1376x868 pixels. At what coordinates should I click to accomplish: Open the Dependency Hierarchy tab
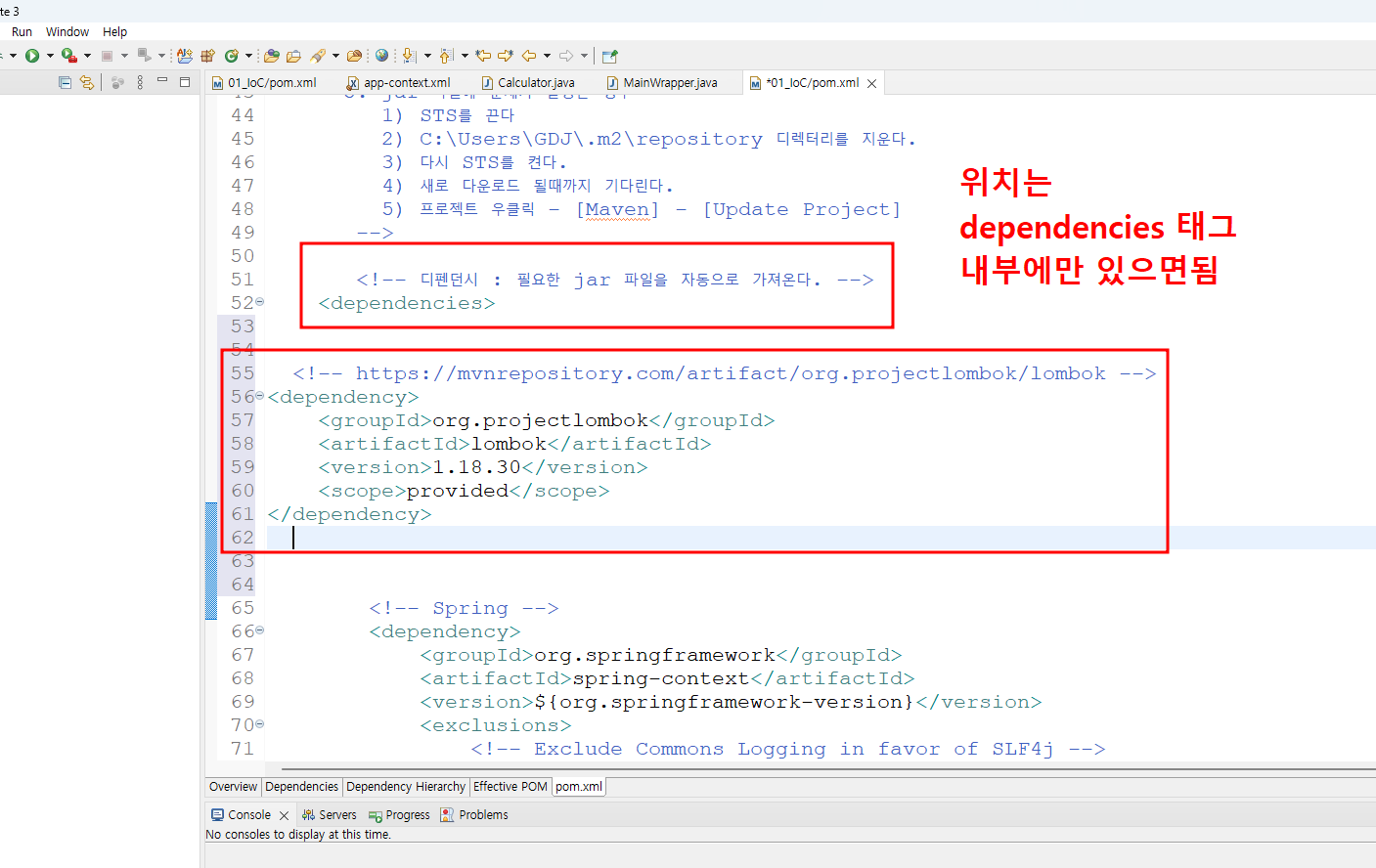406,787
